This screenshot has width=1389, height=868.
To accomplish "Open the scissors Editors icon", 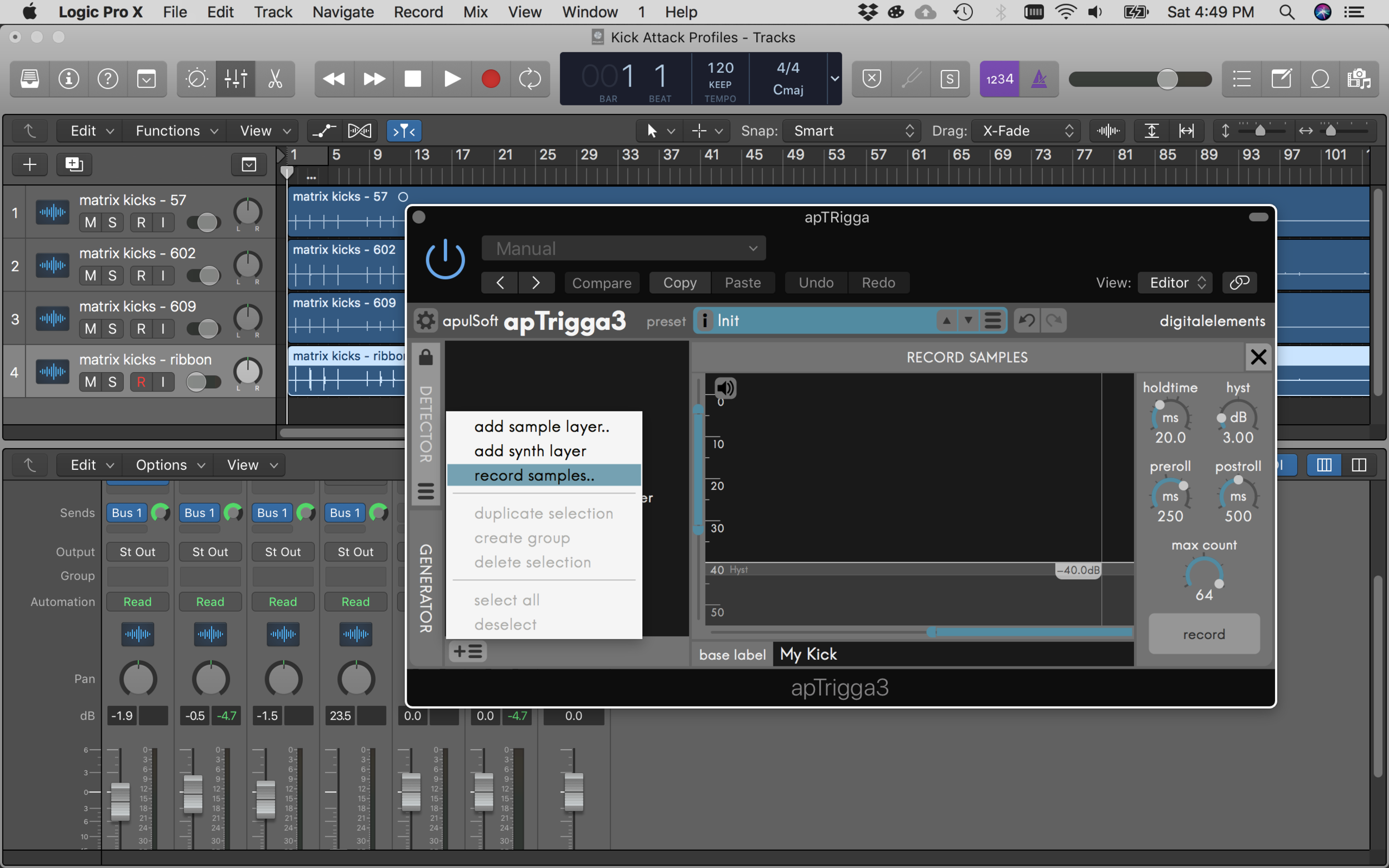I will (x=275, y=79).
